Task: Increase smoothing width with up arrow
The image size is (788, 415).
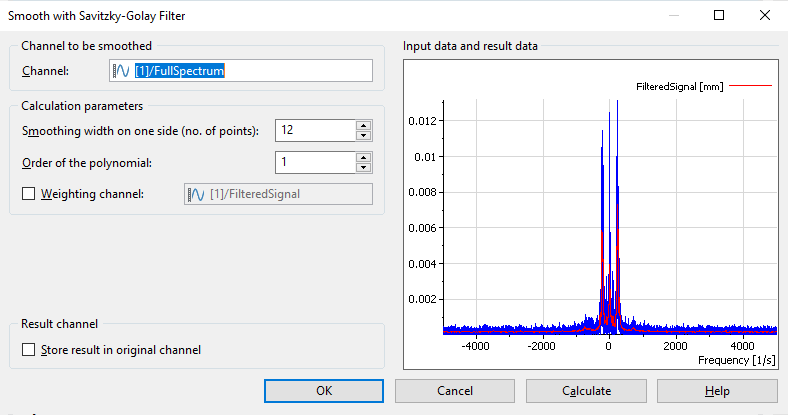Action: pos(363,125)
